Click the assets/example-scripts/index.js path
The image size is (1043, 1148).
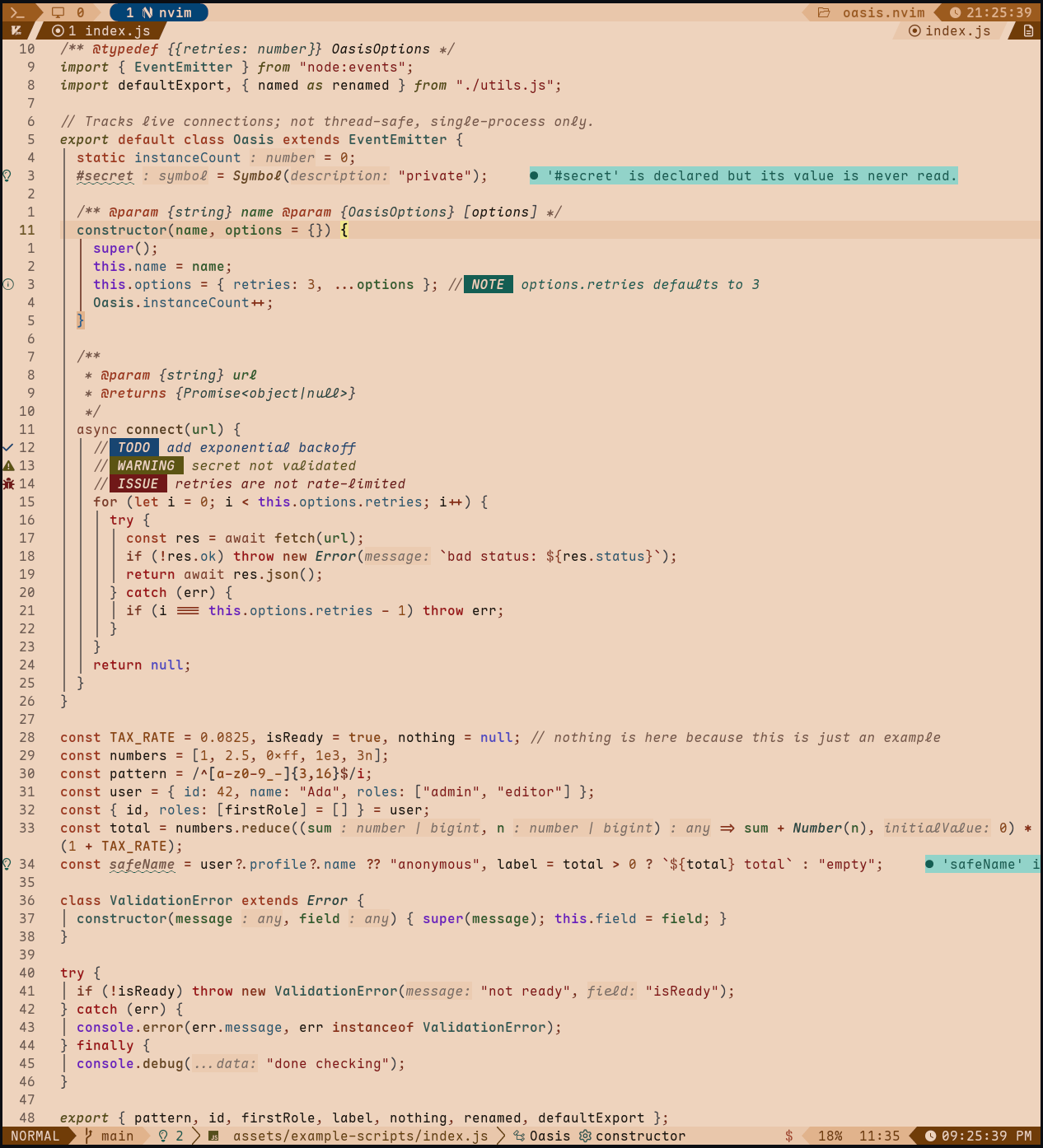(360, 1136)
